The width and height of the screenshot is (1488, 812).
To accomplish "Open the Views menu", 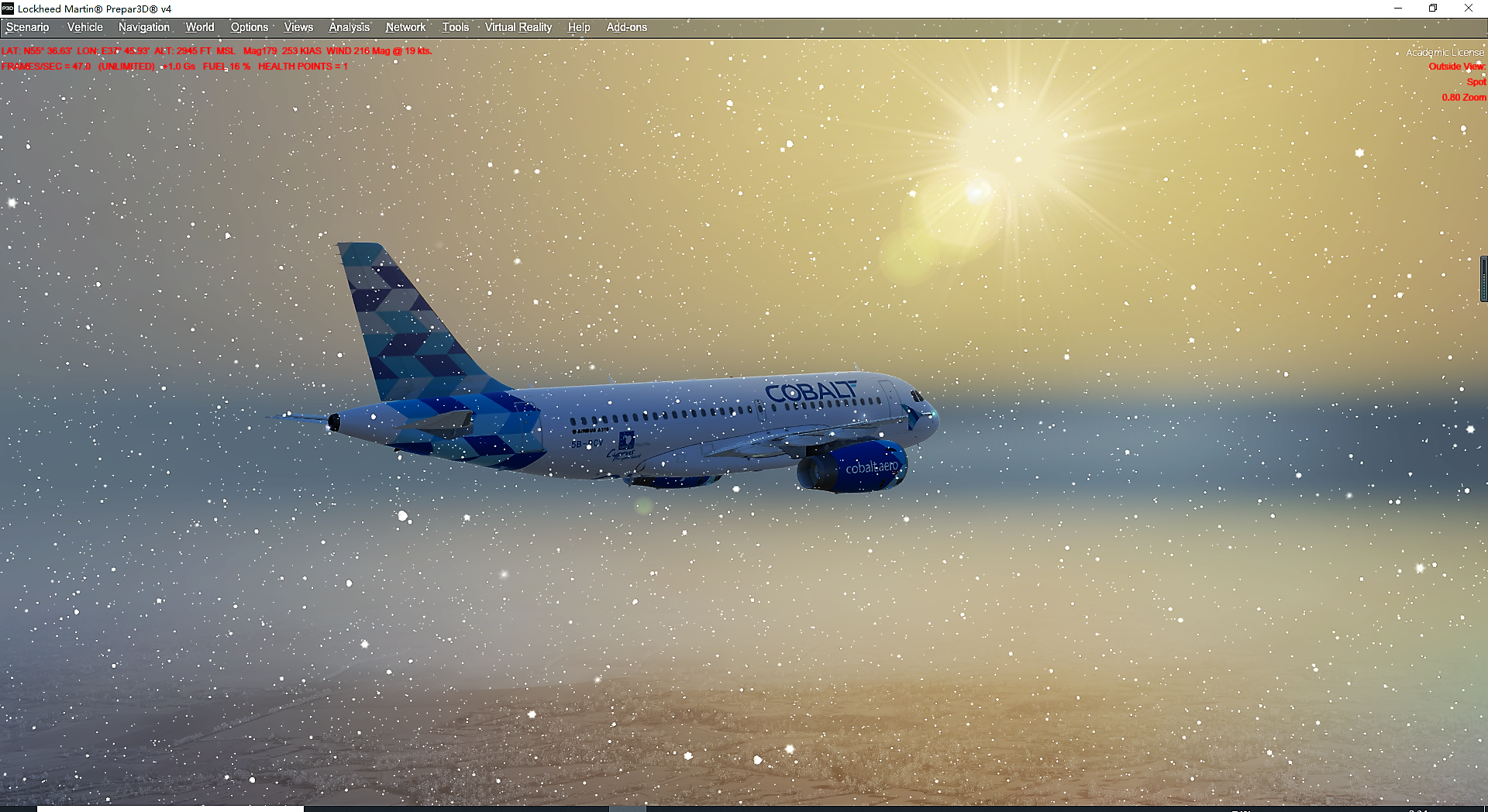I will coord(298,27).
